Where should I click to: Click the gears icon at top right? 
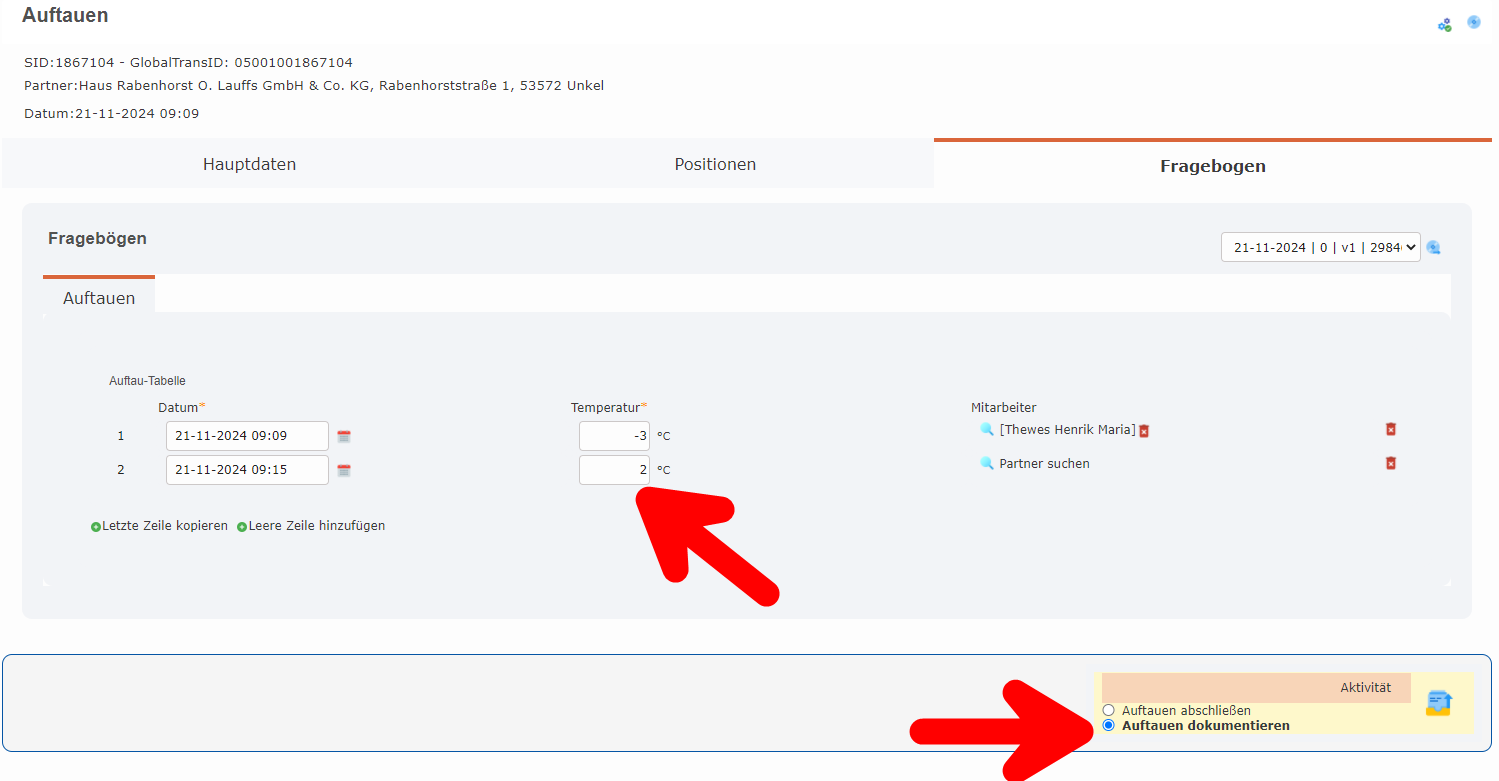1444,25
